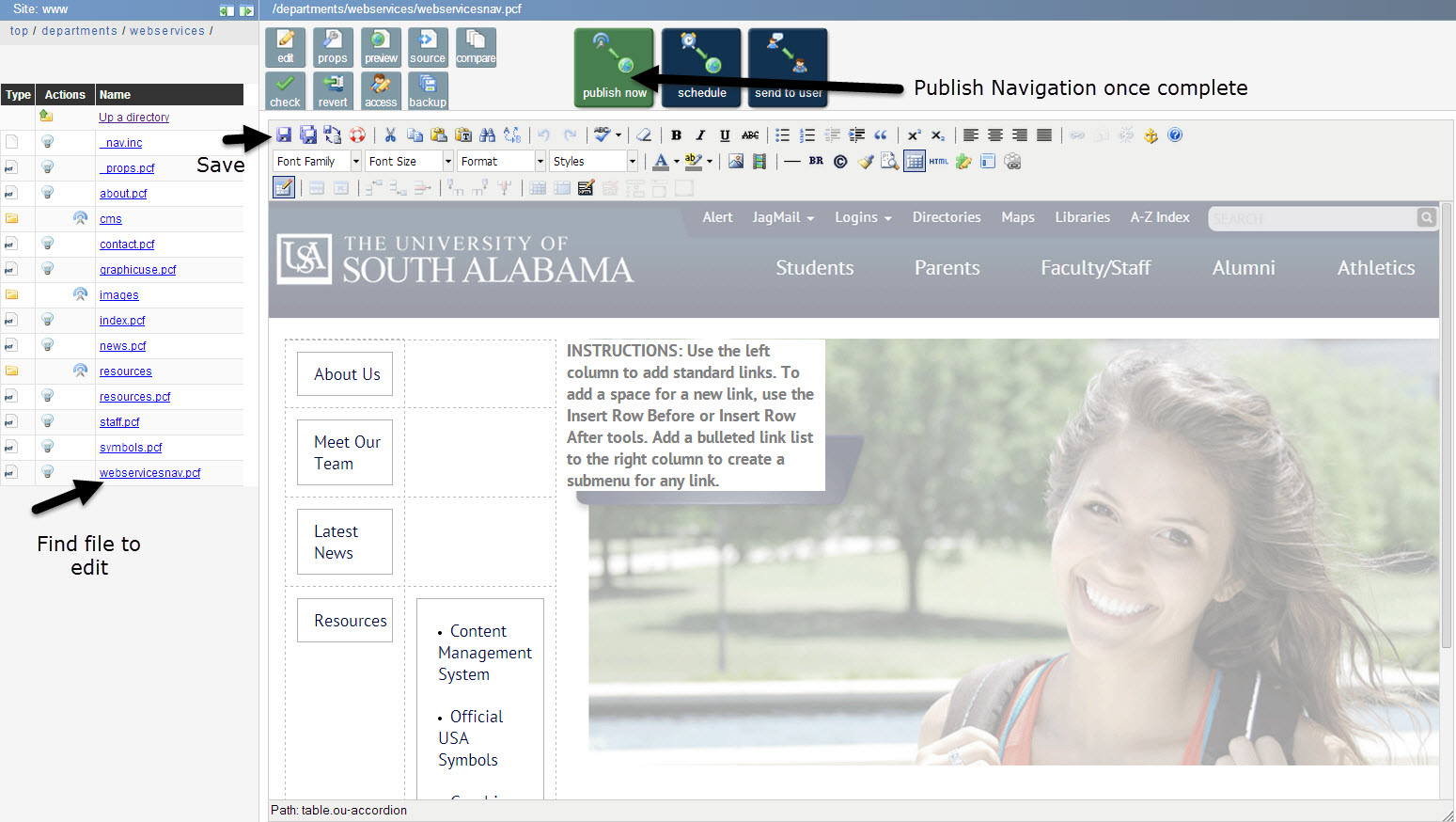Select the About Us navigation cell
Viewport: 1456px width, 822px height.
coord(345,374)
